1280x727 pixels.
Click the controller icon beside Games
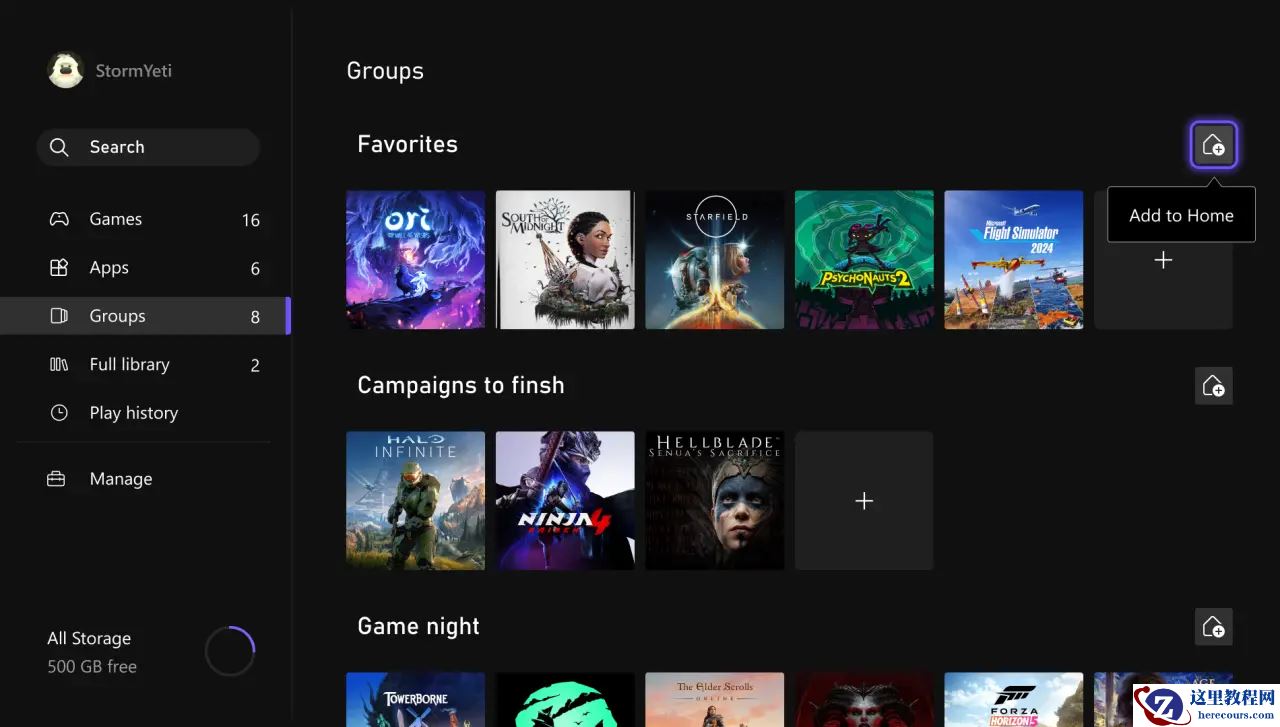(59, 219)
